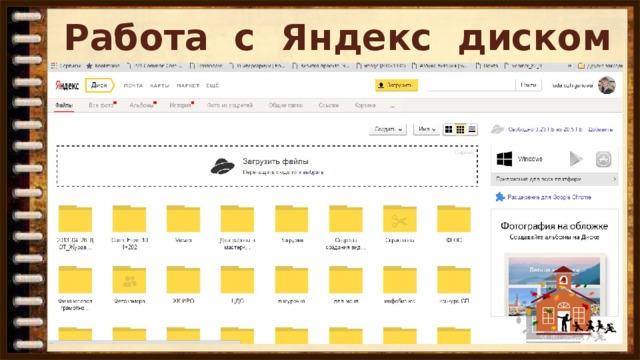Switch to list view
Image resolution: width=640 pixels, height=360 pixels.
coord(472,129)
